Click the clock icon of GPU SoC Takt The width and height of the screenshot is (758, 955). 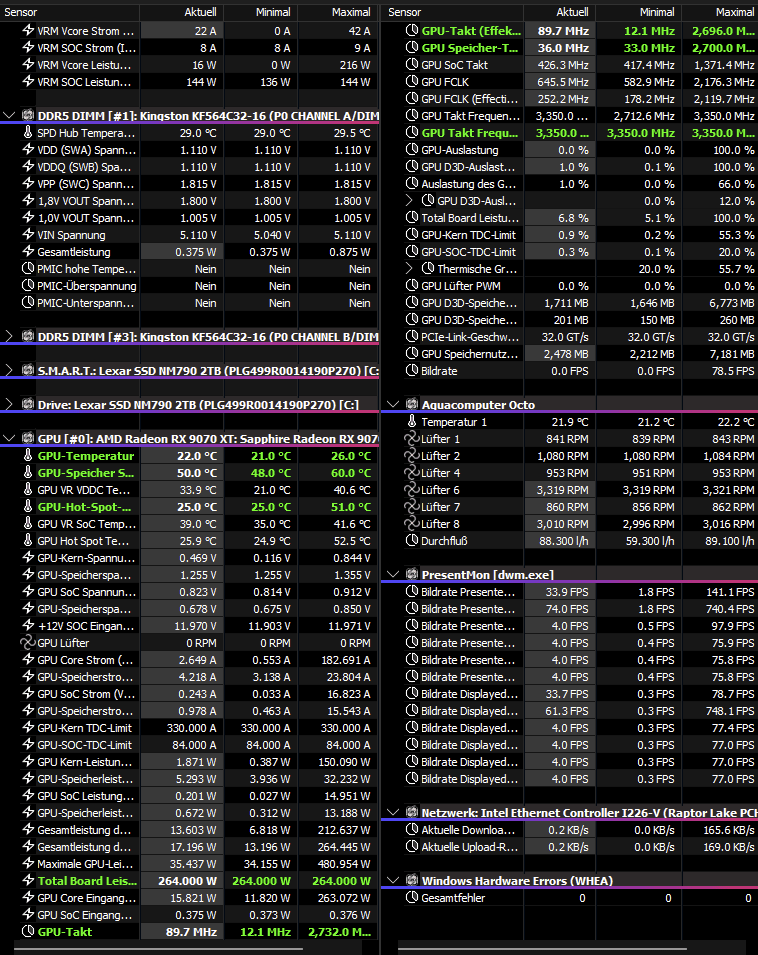click(x=412, y=65)
